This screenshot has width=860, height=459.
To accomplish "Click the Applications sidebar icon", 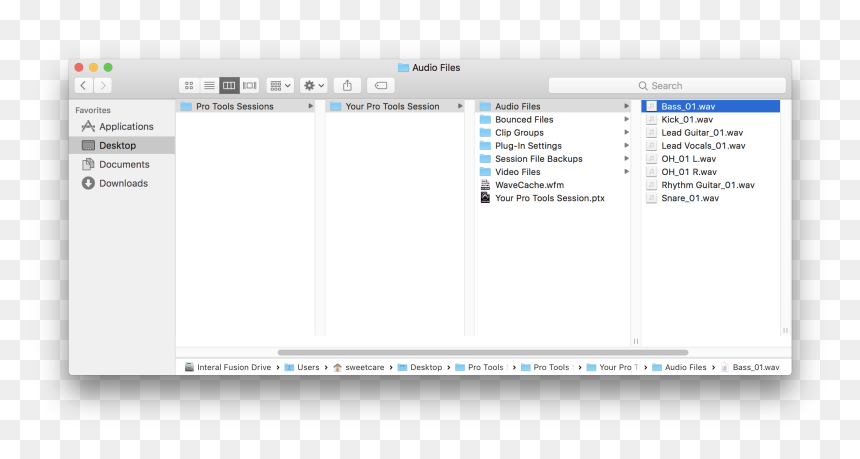I will tap(88, 127).
